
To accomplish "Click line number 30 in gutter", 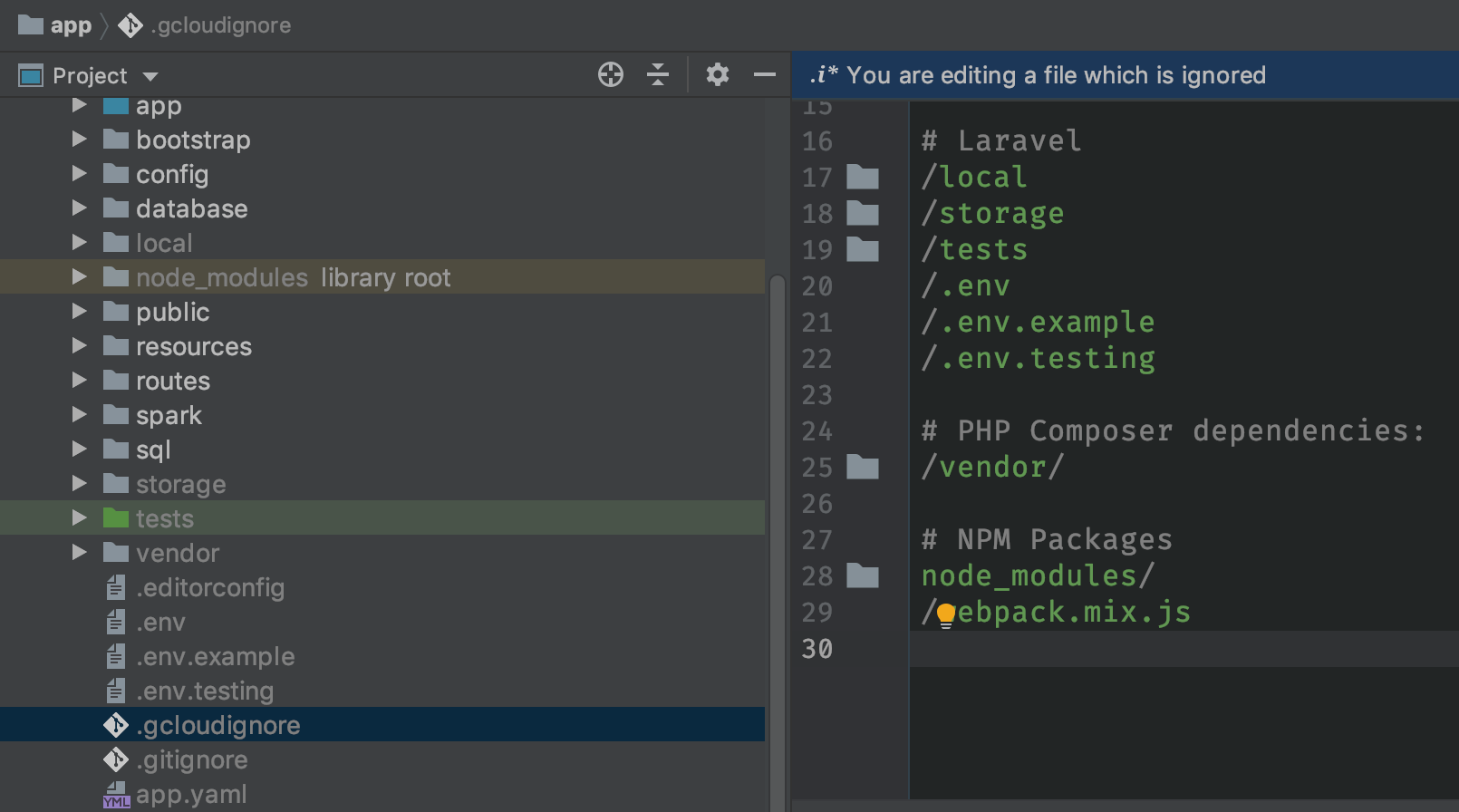I will tap(816, 649).
